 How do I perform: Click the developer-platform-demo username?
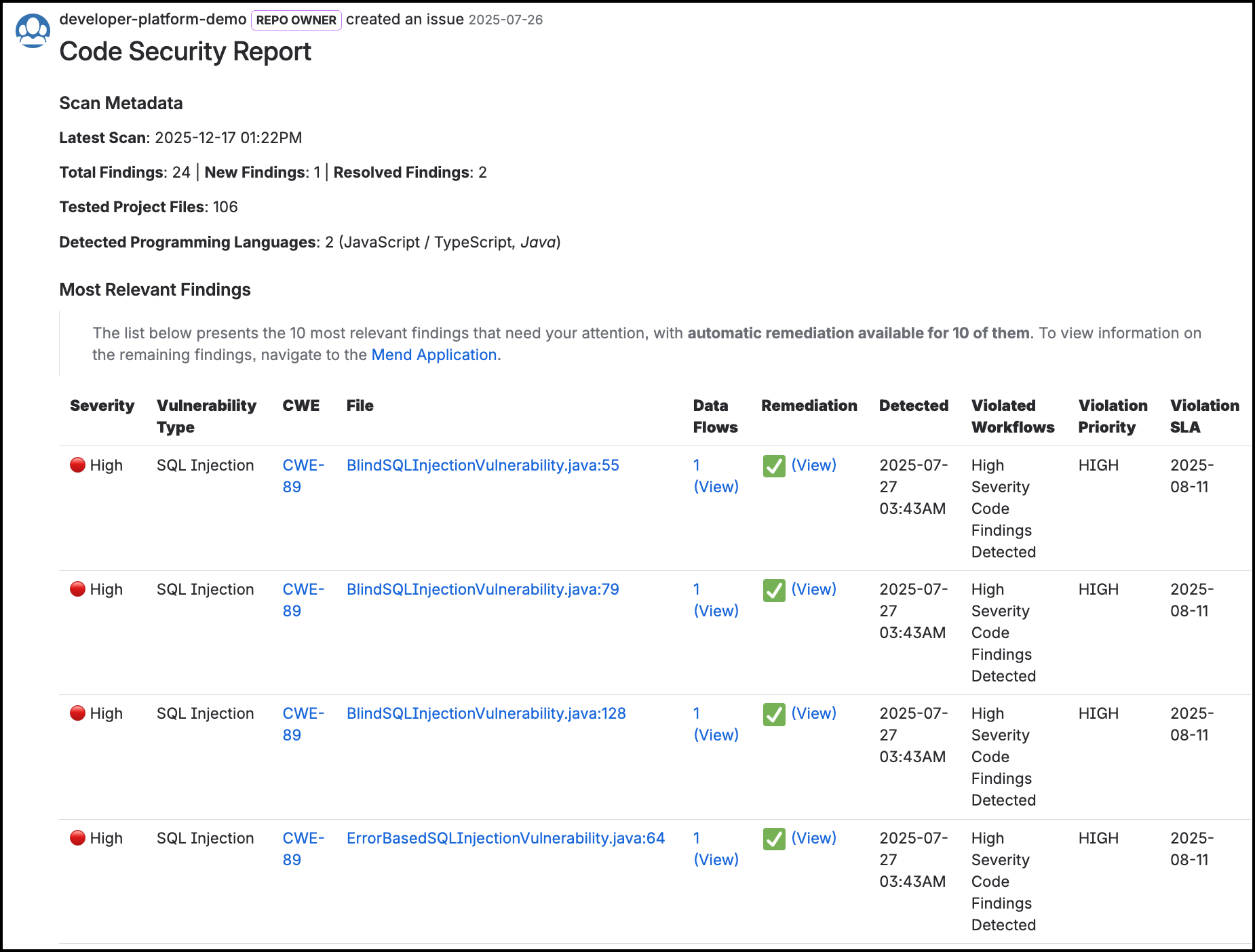[153, 19]
